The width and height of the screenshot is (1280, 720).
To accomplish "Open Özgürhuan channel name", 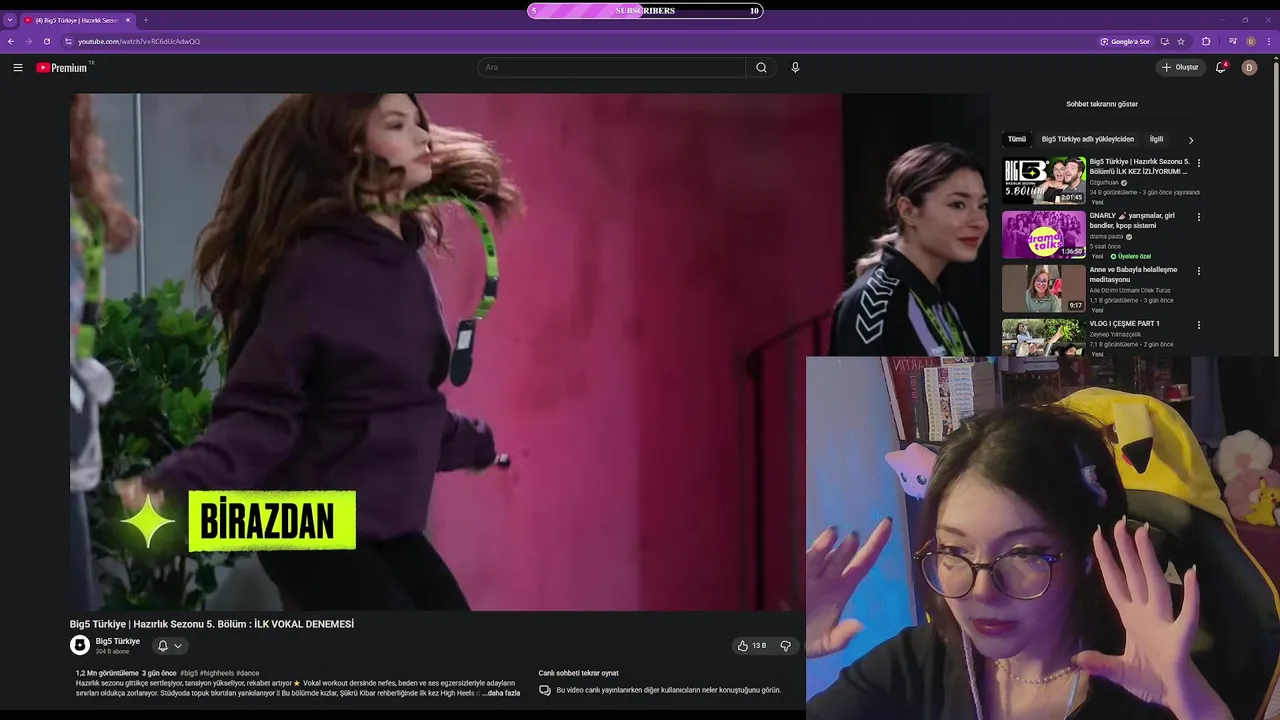I will click(1104, 183).
